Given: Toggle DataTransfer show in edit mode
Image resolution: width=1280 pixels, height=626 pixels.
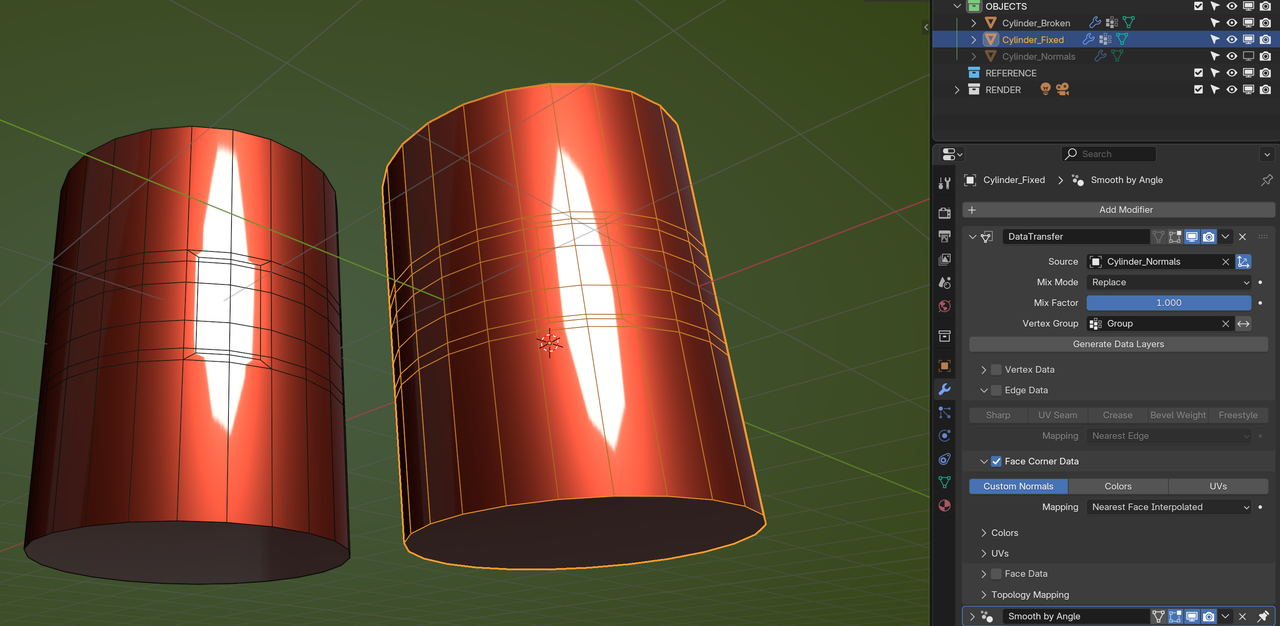Looking at the screenshot, I should tap(1175, 237).
